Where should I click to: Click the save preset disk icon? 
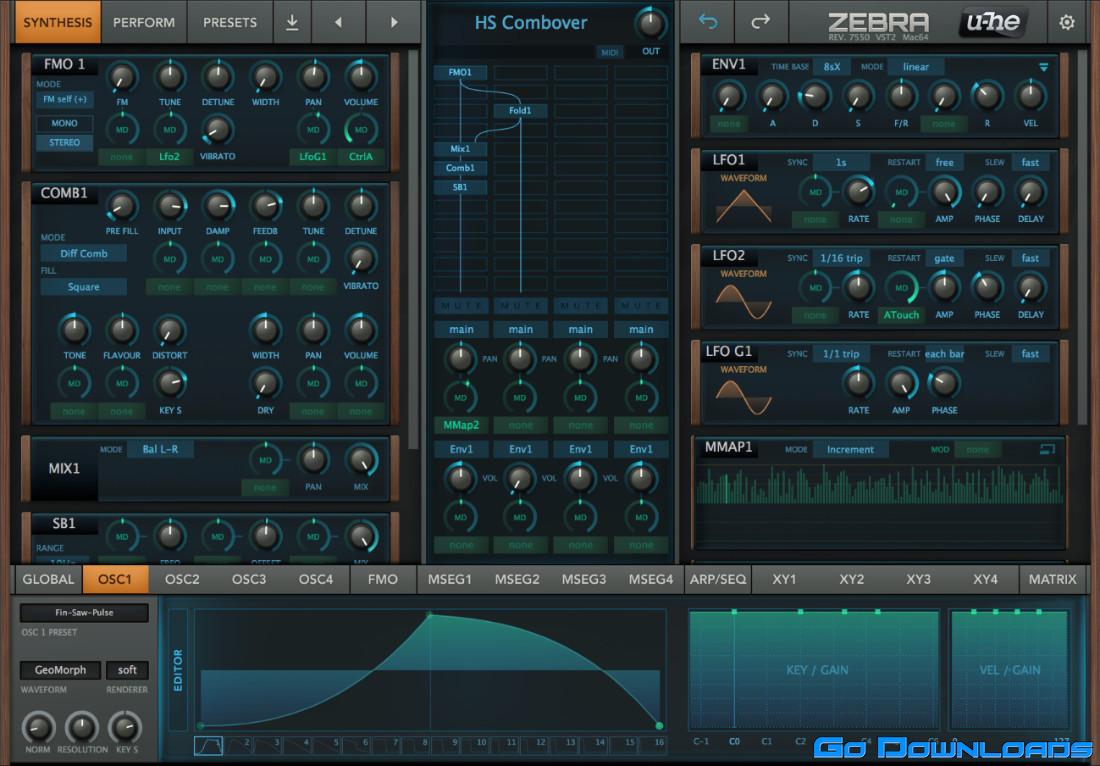click(x=292, y=22)
